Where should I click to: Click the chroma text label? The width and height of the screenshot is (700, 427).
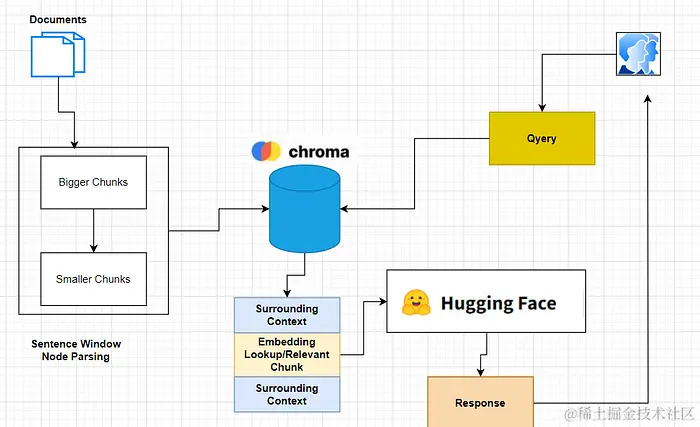319,152
